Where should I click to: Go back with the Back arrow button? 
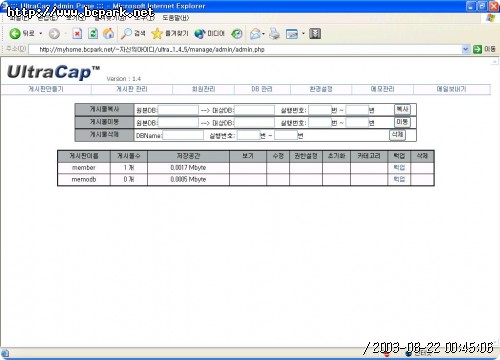coord(22,33)
